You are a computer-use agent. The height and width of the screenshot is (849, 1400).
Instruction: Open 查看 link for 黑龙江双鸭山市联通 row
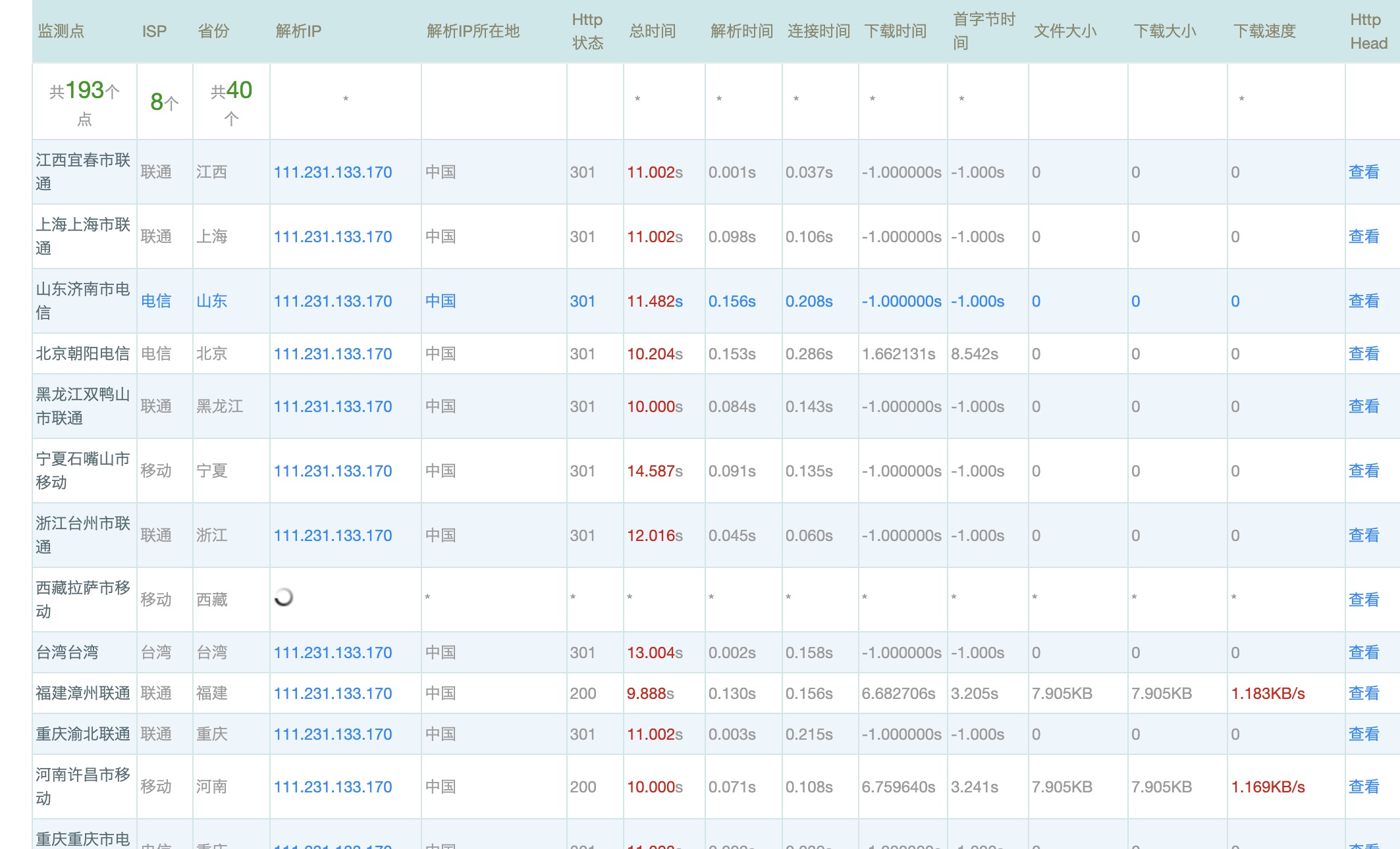click(x=1364, y=406)
